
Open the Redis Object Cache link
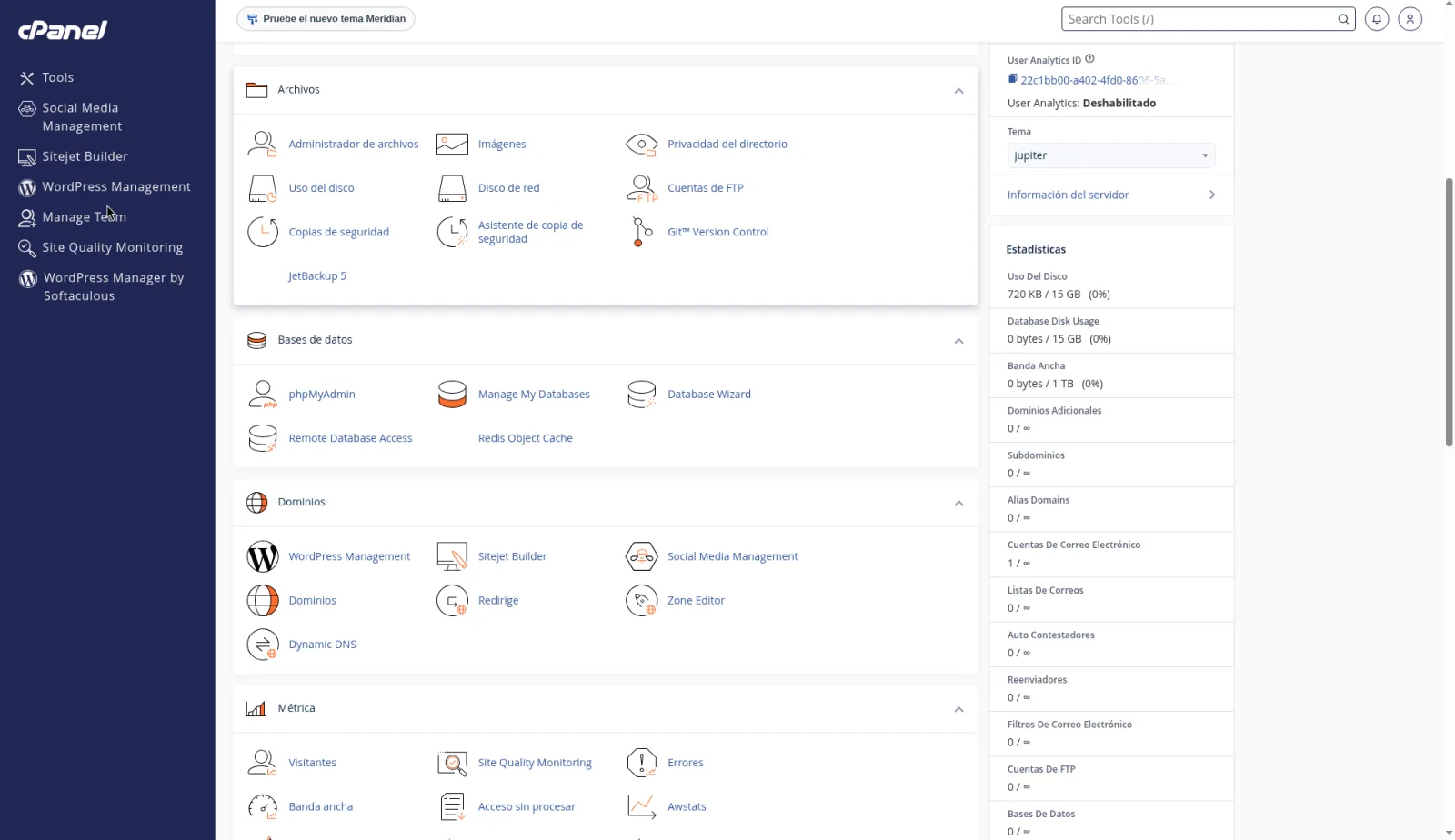pyautogui.click(x=526, y=438)
